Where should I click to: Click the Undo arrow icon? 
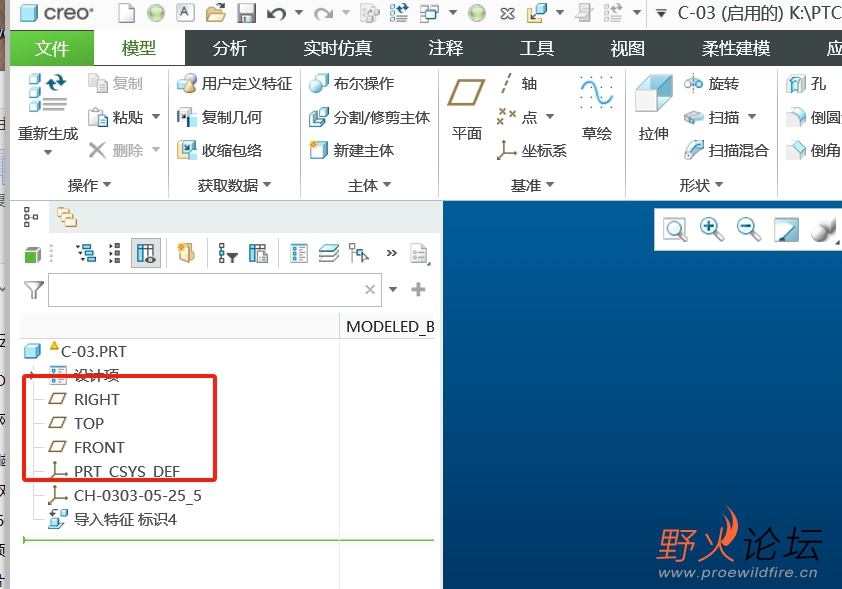coord(277,13)
